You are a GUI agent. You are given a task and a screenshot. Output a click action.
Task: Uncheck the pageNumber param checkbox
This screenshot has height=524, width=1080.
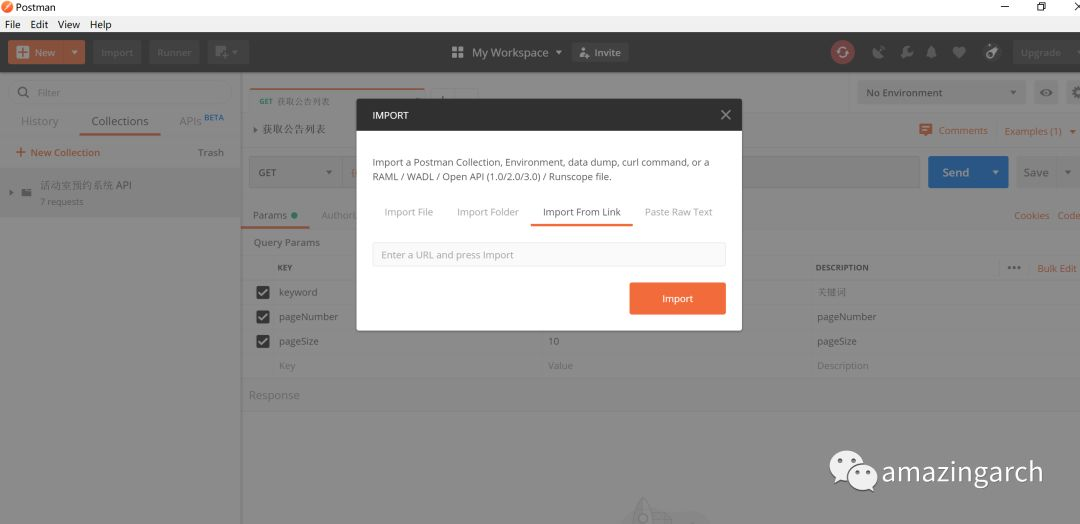point(262,317)
